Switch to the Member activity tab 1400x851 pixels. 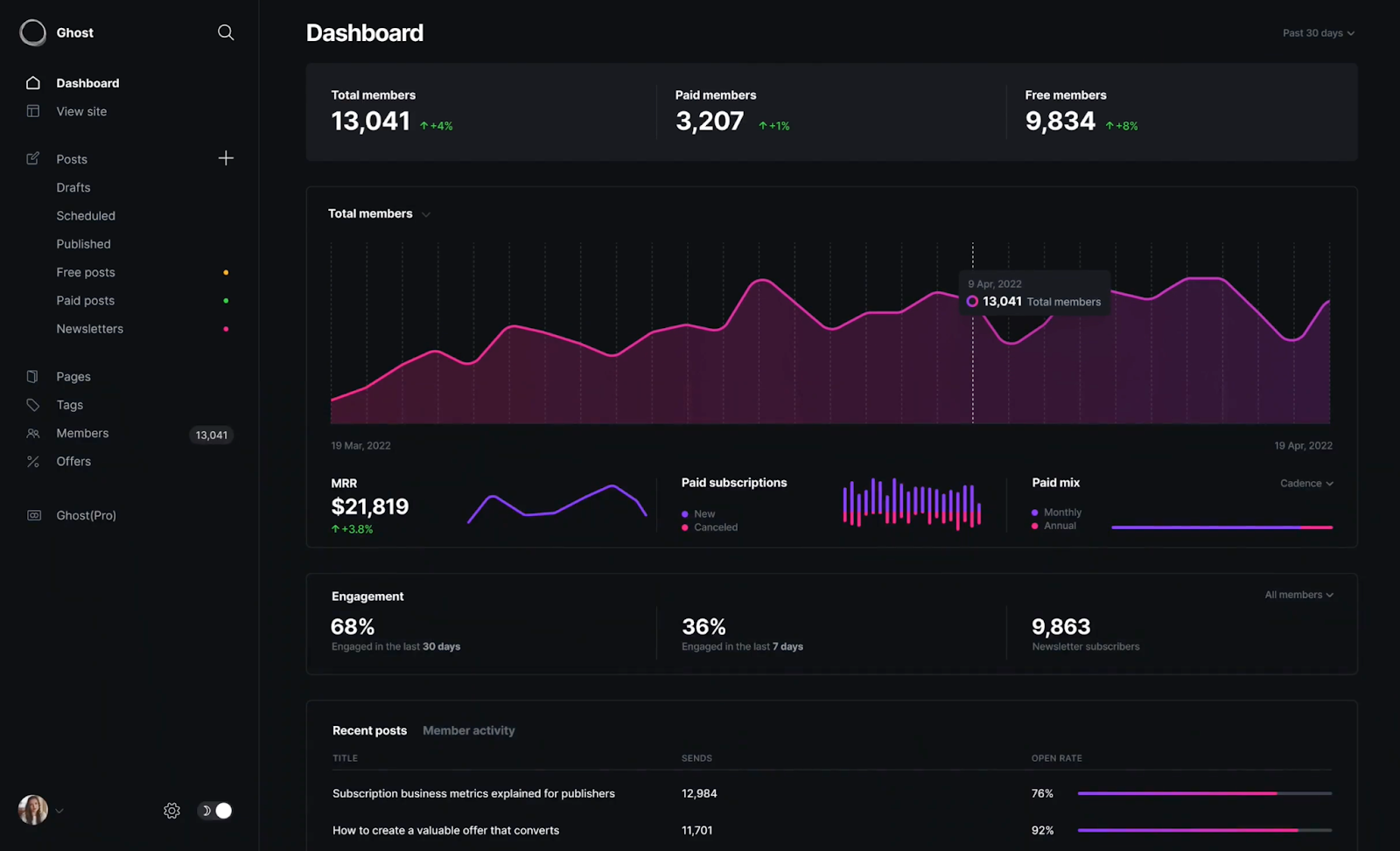click(x=468, y=730)
